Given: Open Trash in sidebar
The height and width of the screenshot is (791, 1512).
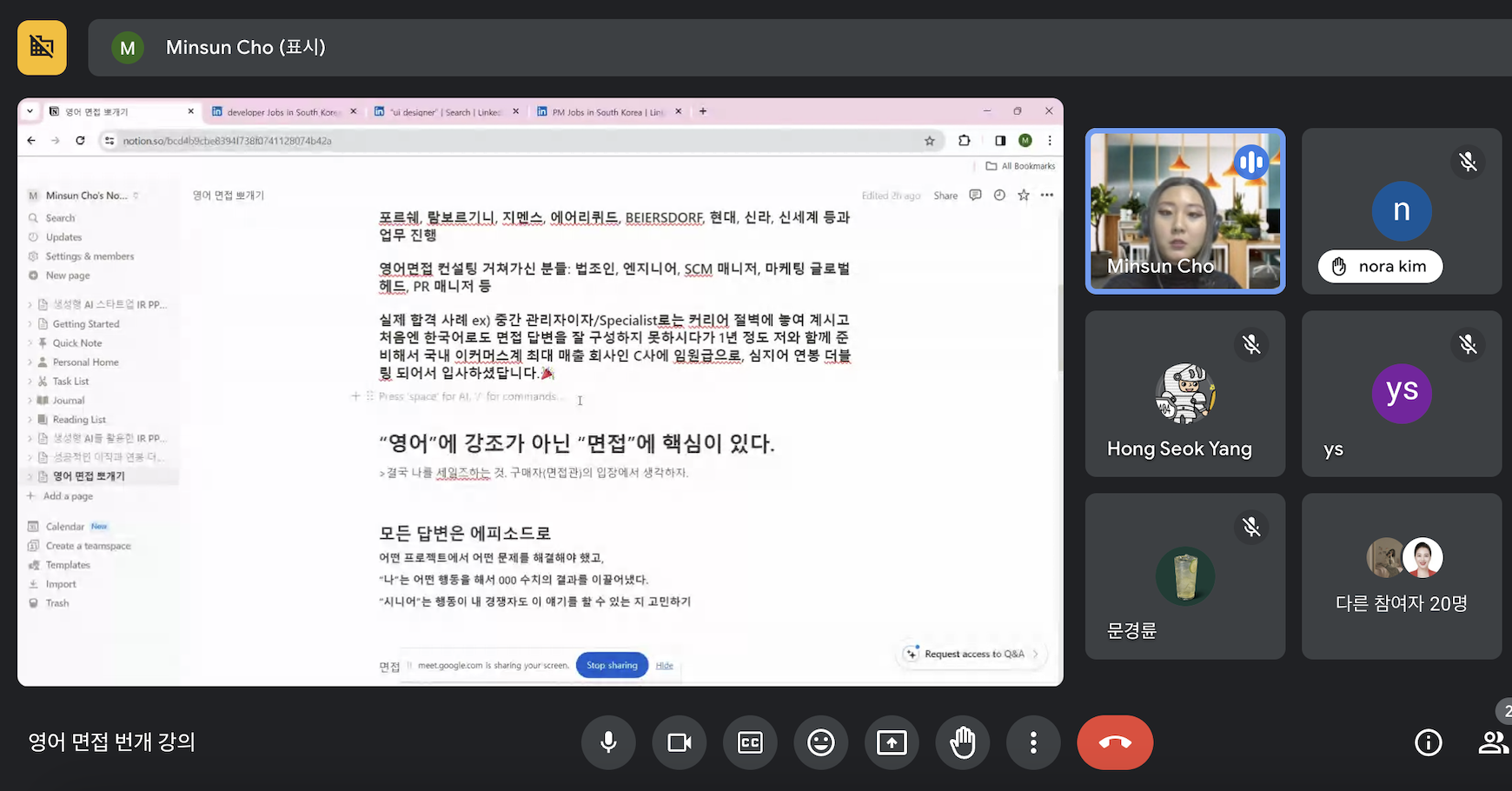Looking at the screenshot, I should click(x=57, y=603).
